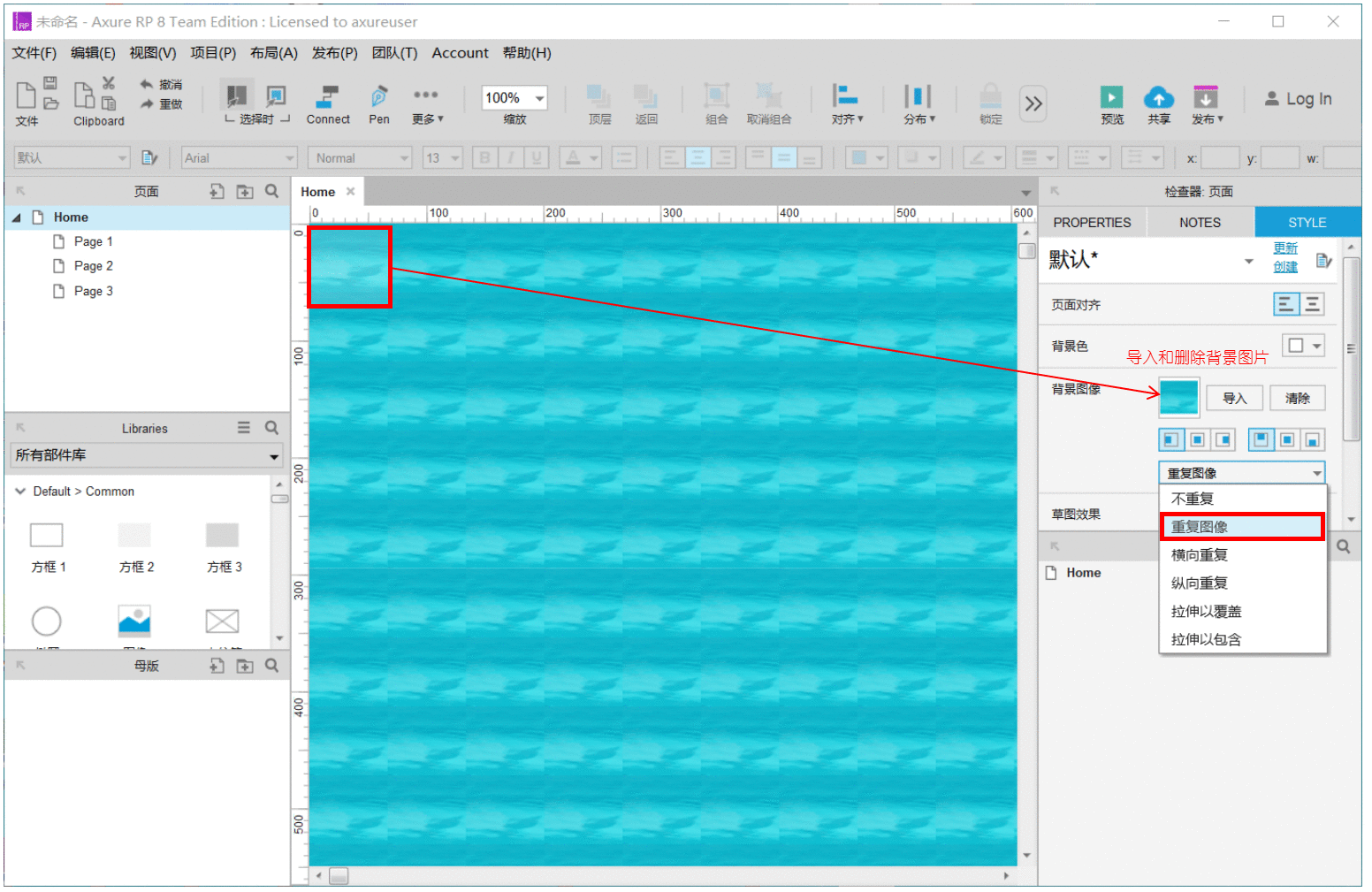The height and width of the screenshot is (892, 1372).
Task: Click Add Page icon in Pages panel
Action: 217,192
